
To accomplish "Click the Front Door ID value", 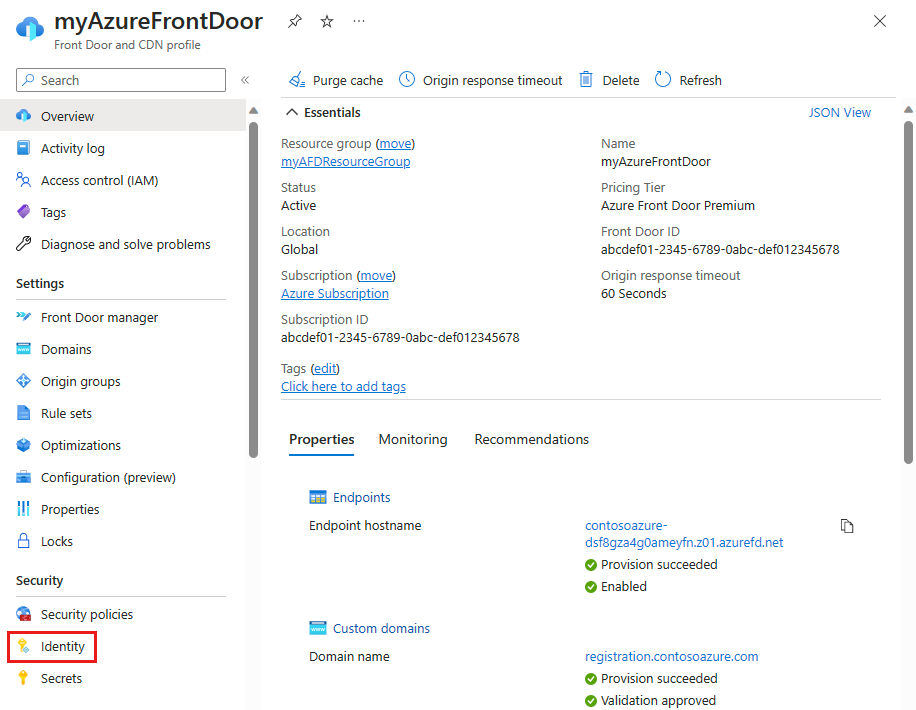I will pos(720,250).
